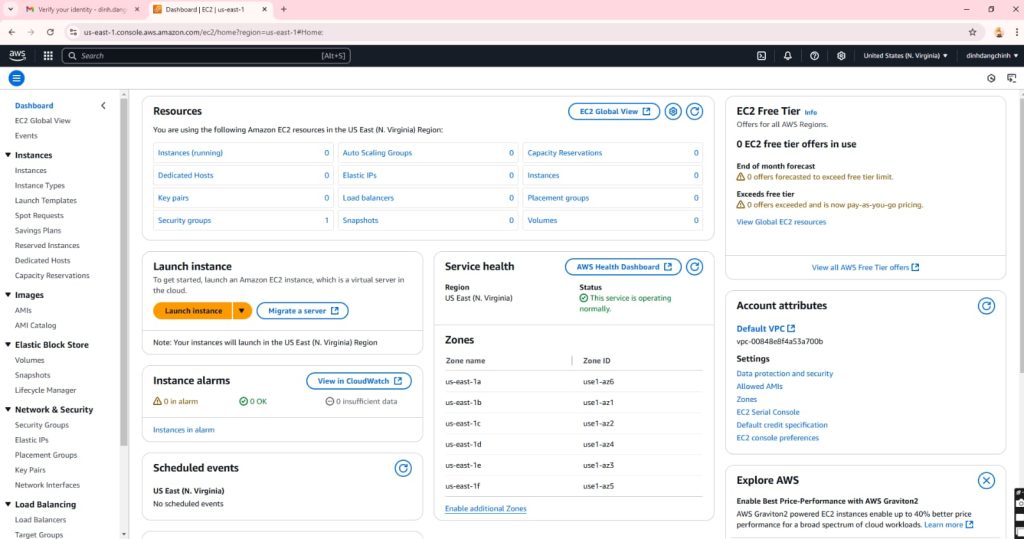
Task: Open the help question mark menu
Action: click(814, 56)
